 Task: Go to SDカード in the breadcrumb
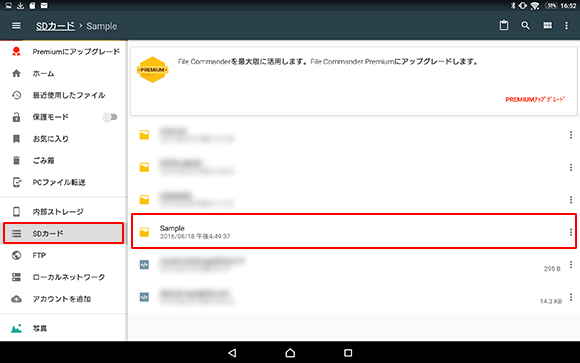click(x=55, y=26)
